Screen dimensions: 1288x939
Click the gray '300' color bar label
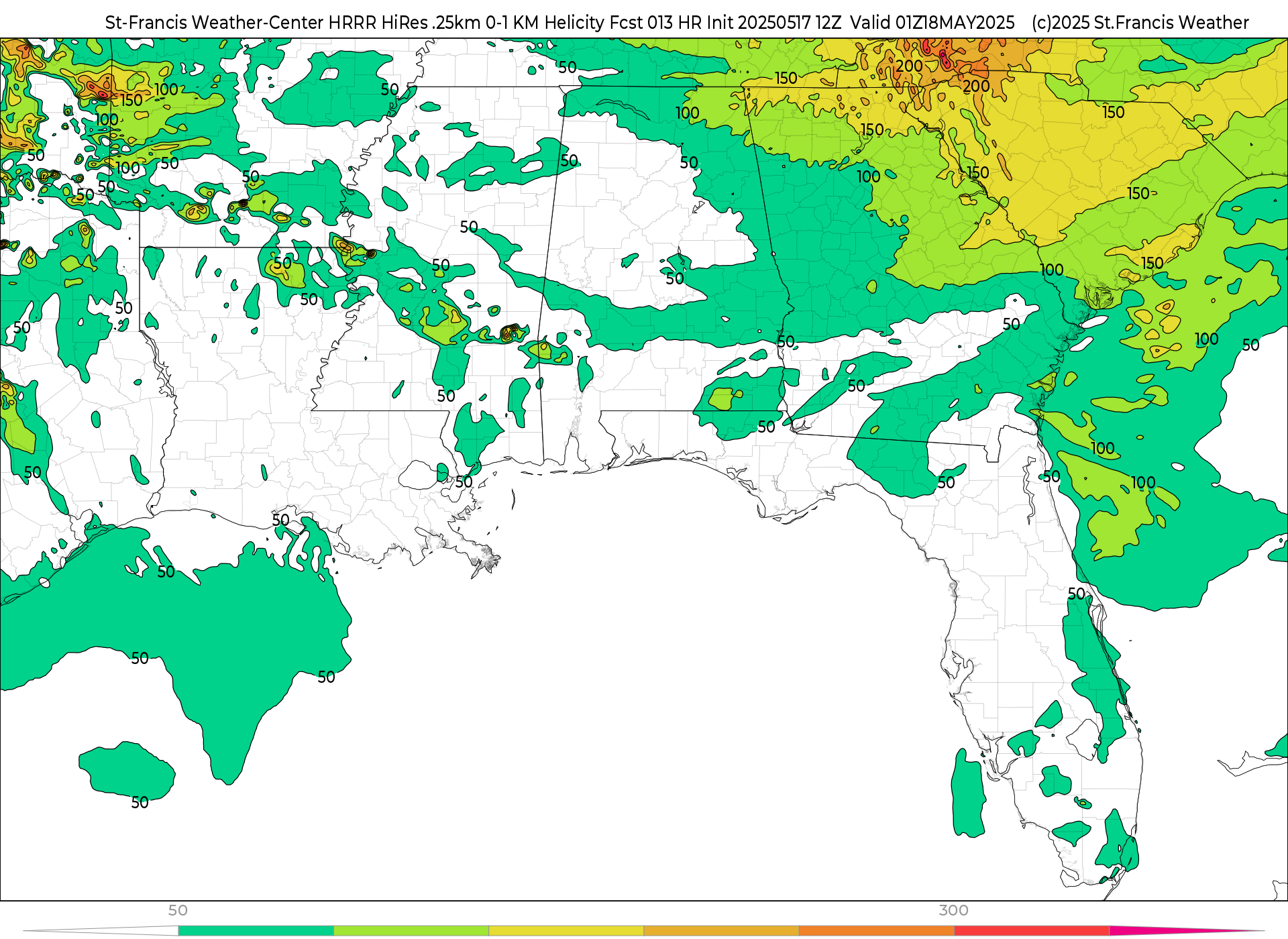coord(953,910)
